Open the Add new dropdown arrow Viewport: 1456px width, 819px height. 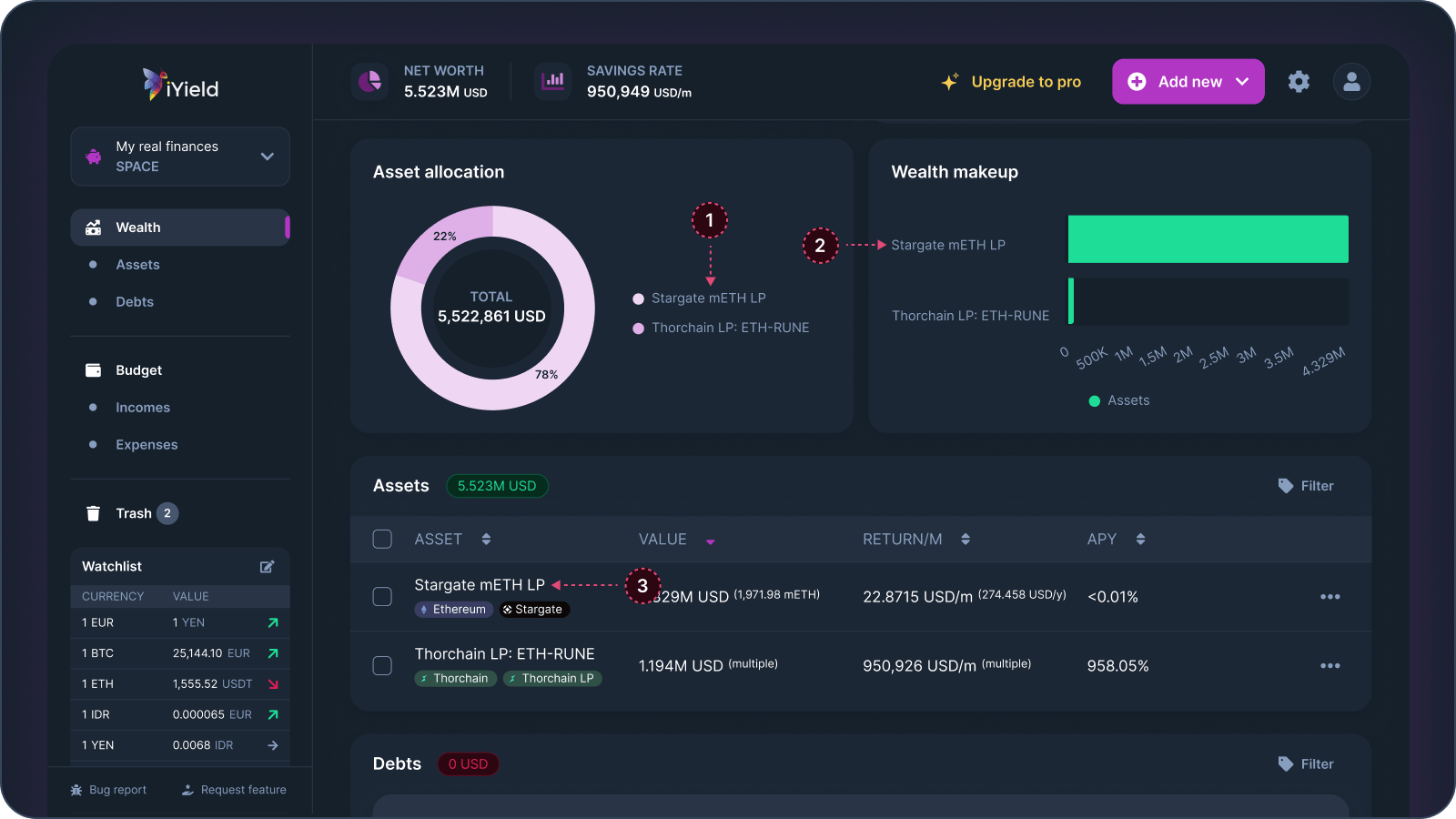pyautogui.click(x=1241, y=81)
